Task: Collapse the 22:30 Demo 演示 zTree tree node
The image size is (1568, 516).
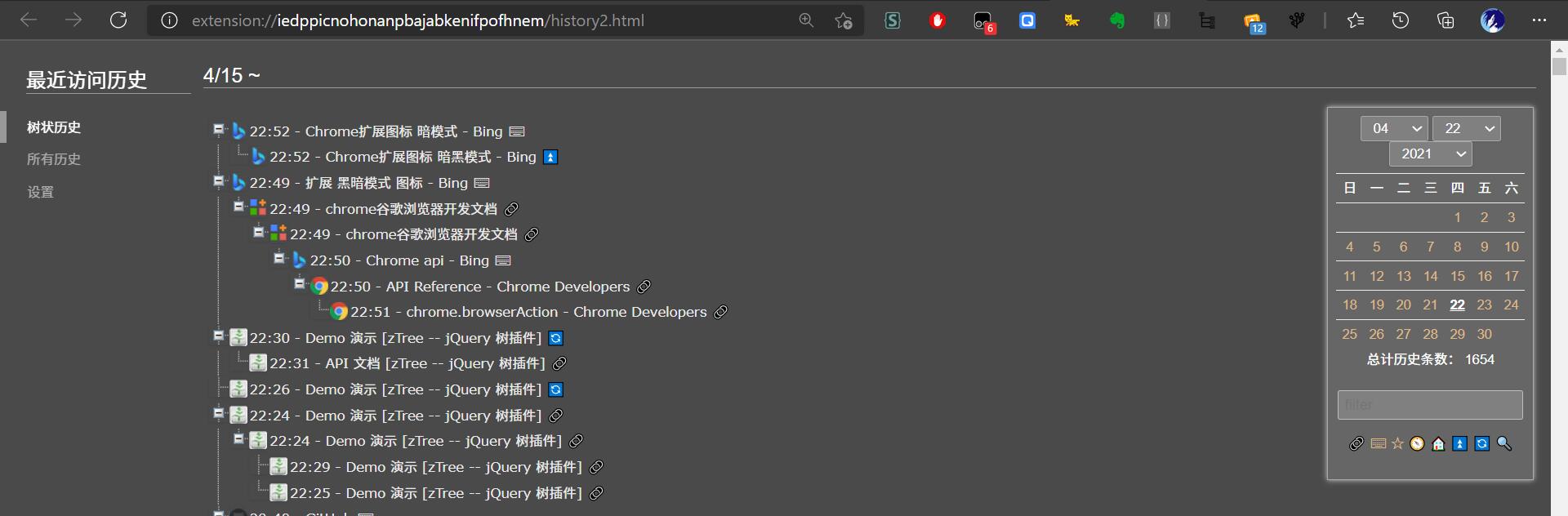Action: tap(218, 336)
